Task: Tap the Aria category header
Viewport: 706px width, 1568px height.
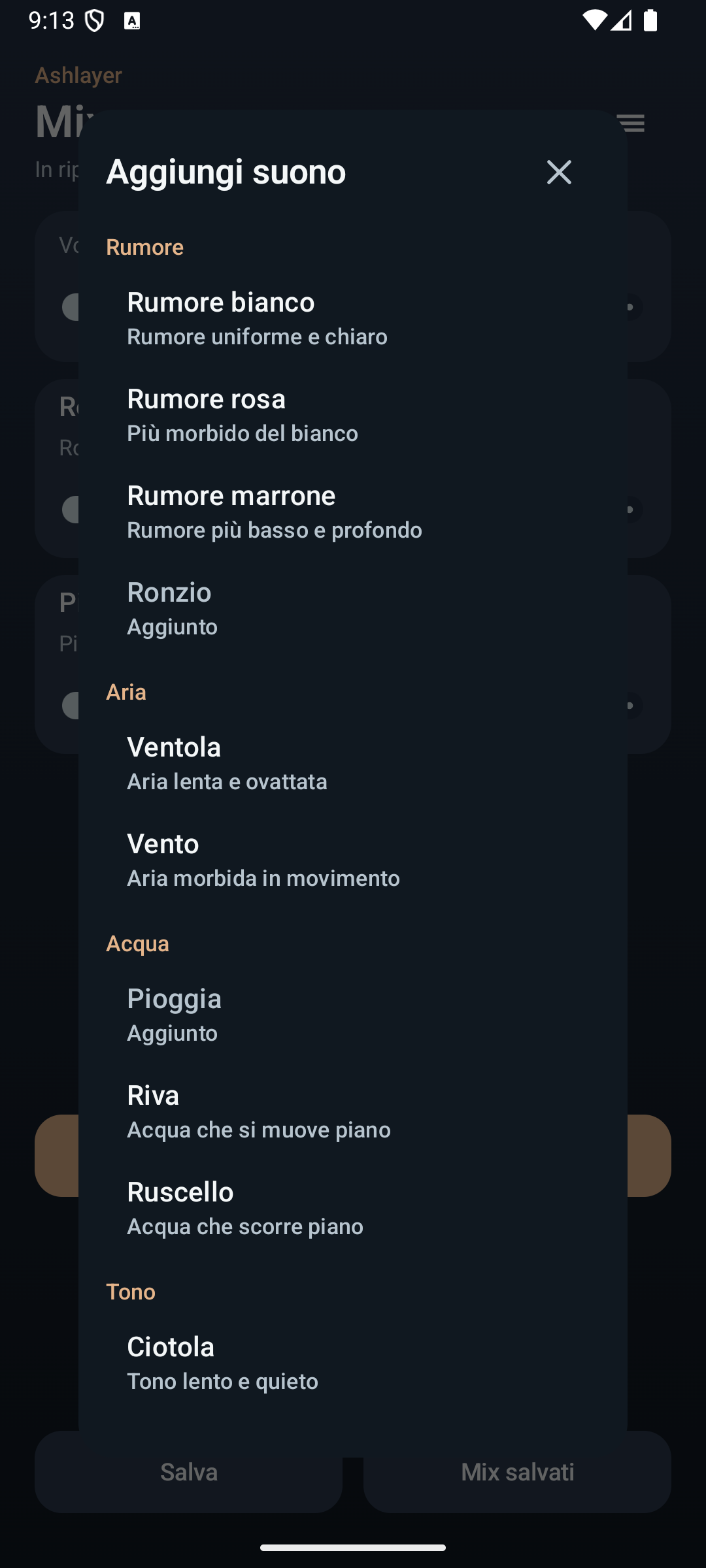Action: (x=126, y=692)
